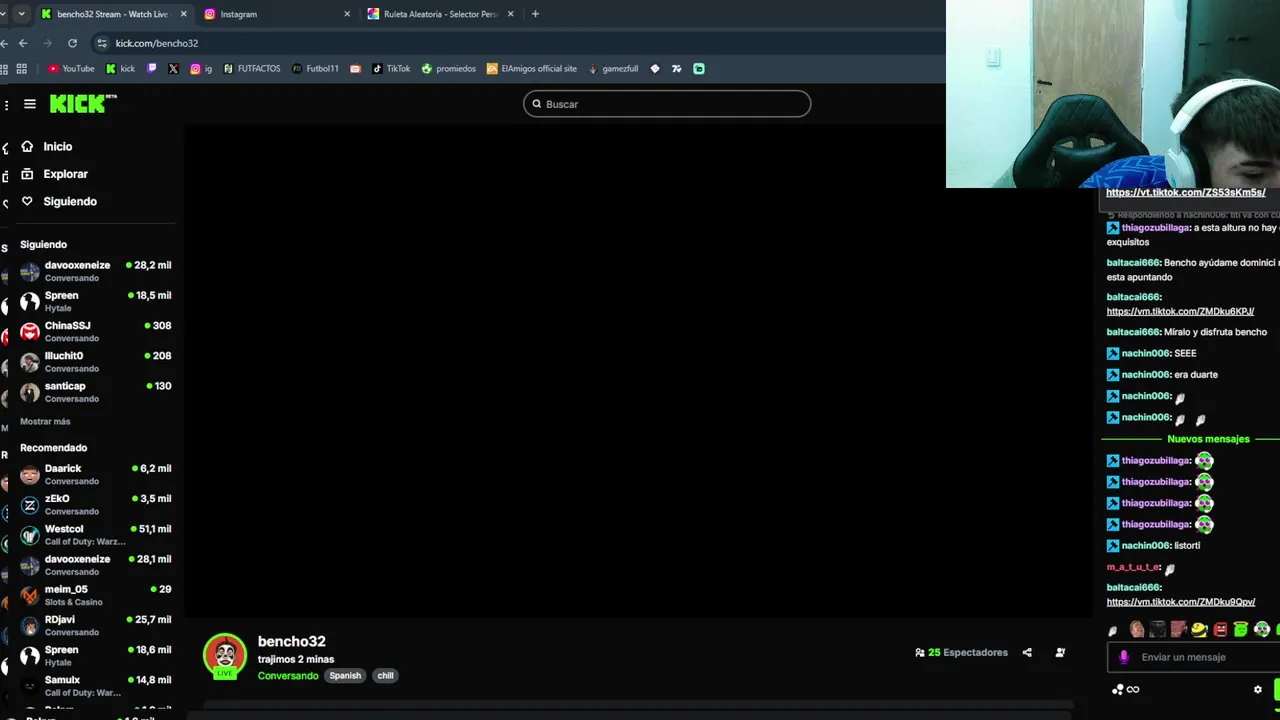The height and width of the screenshot is (720, 1280).
Task: Open the gamezfull bookmark
Action: (613, 69)
